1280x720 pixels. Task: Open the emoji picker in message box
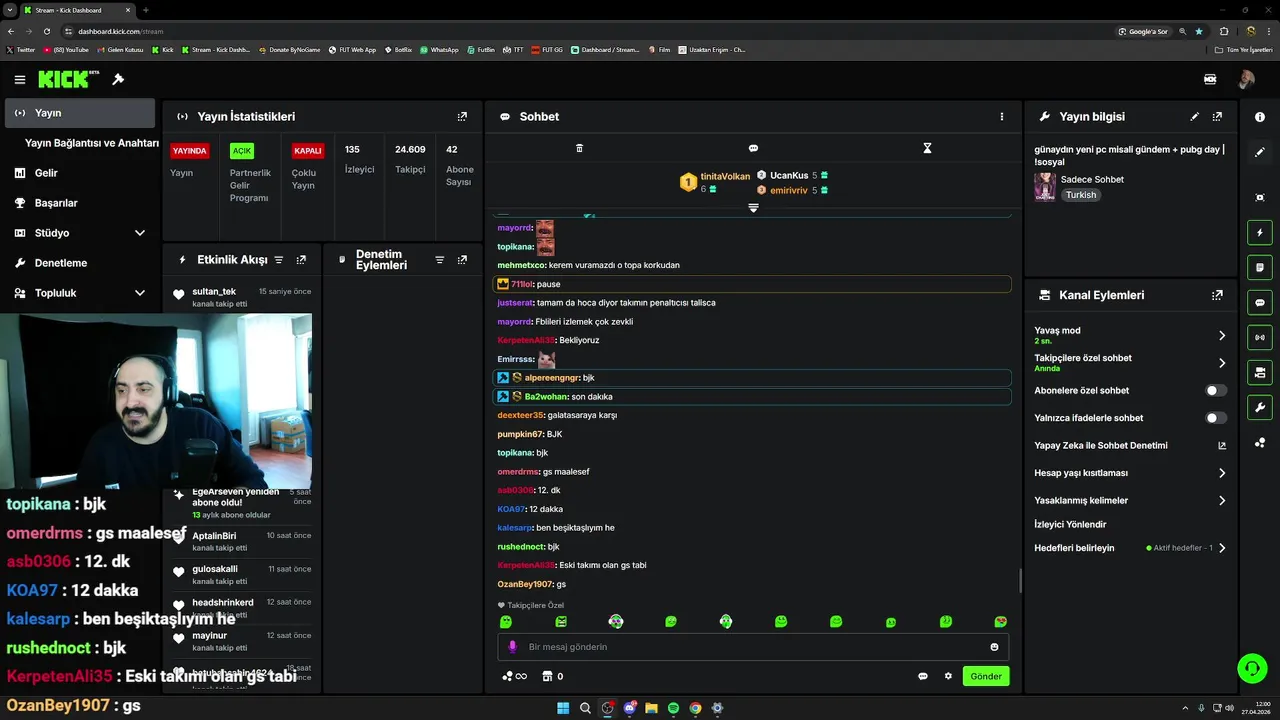[994, 647]
